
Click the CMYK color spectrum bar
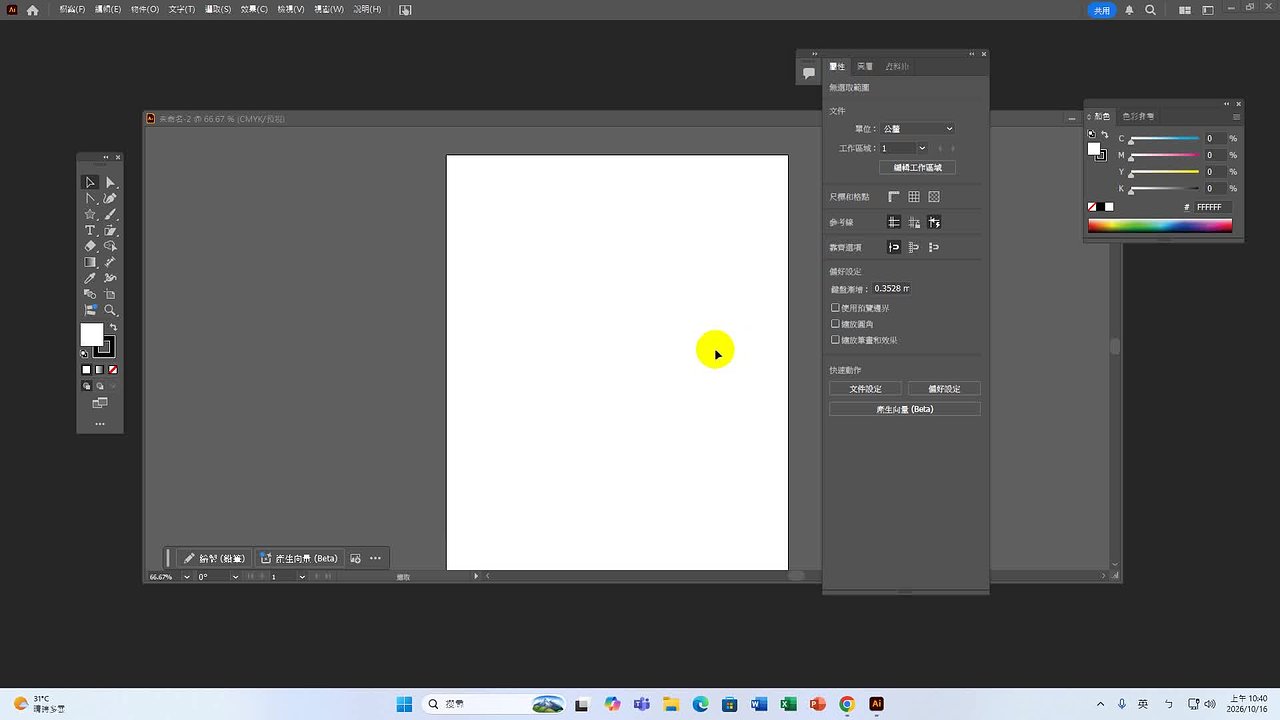point(1160,226)
